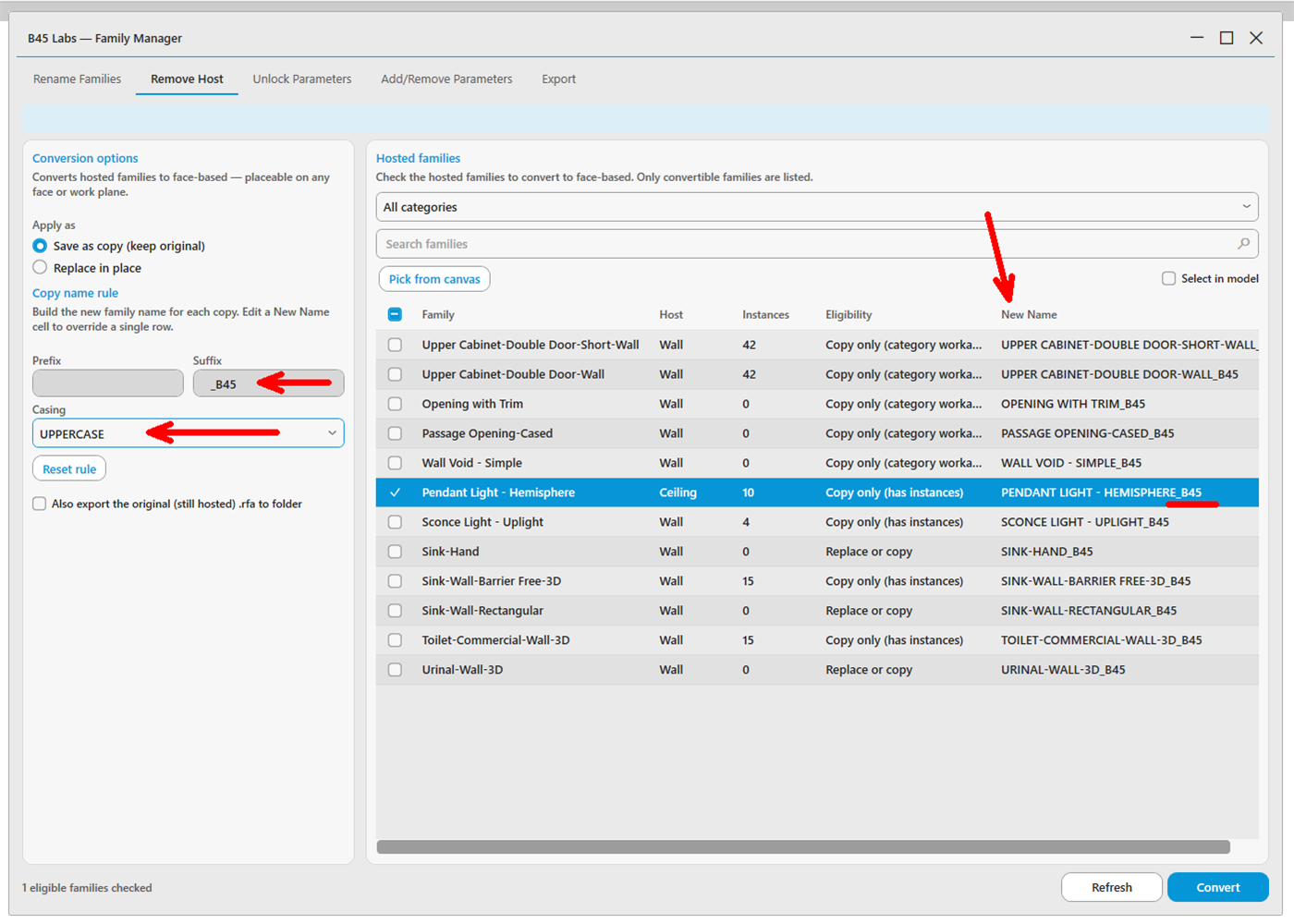Click New Name PASSAGE OPENING-CASED_B45
The image size is (1294, 924).
point(1088,433)
